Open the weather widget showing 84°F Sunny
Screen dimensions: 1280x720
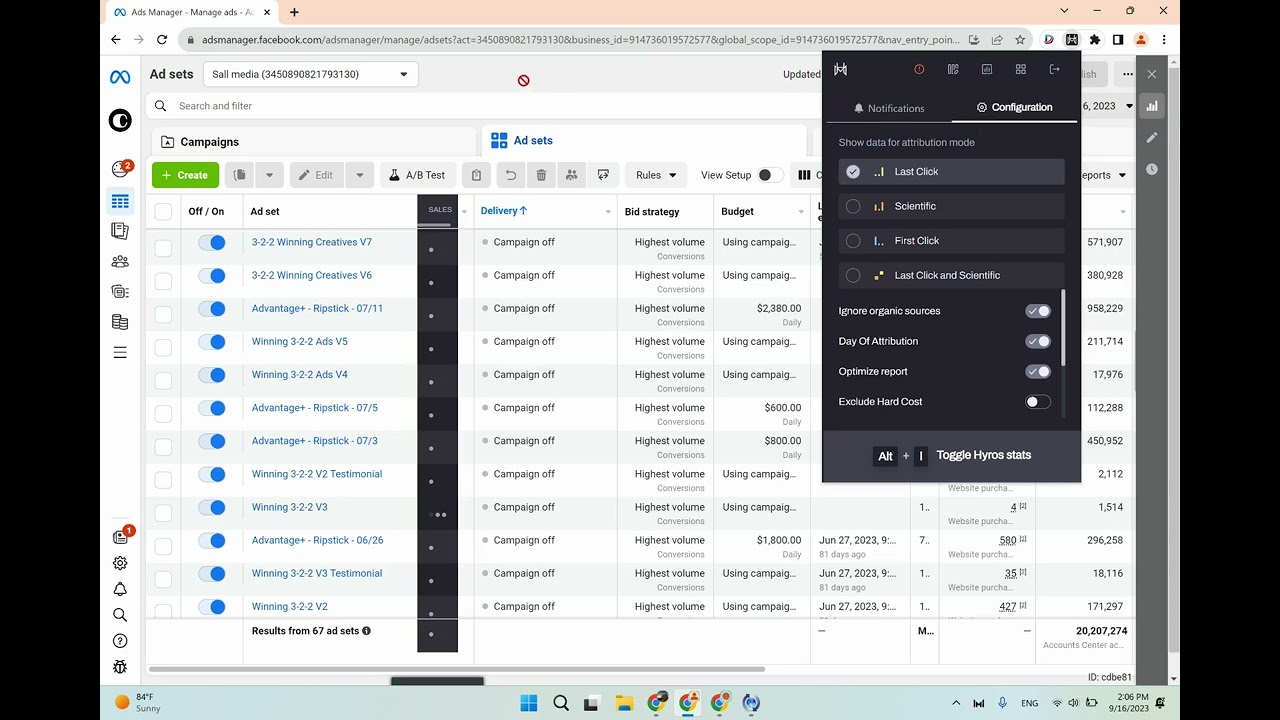coord(139,702)
